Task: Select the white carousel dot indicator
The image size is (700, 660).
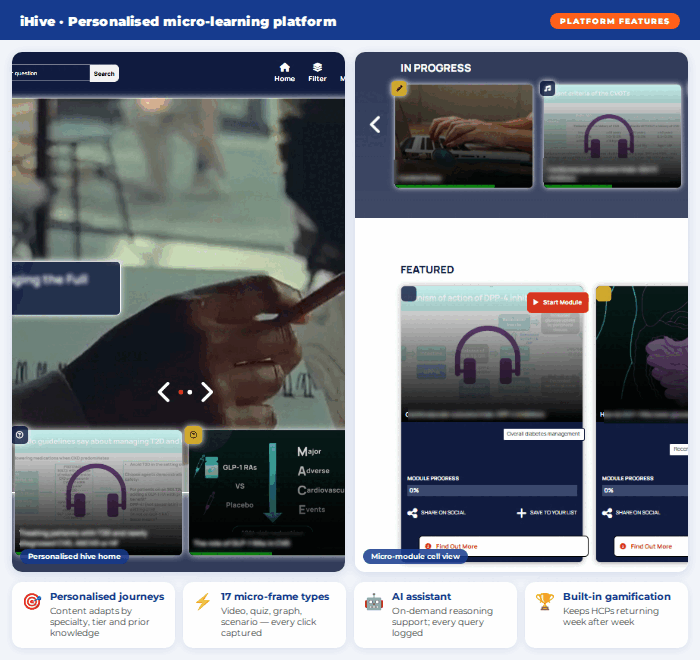Action: [190, 392]
